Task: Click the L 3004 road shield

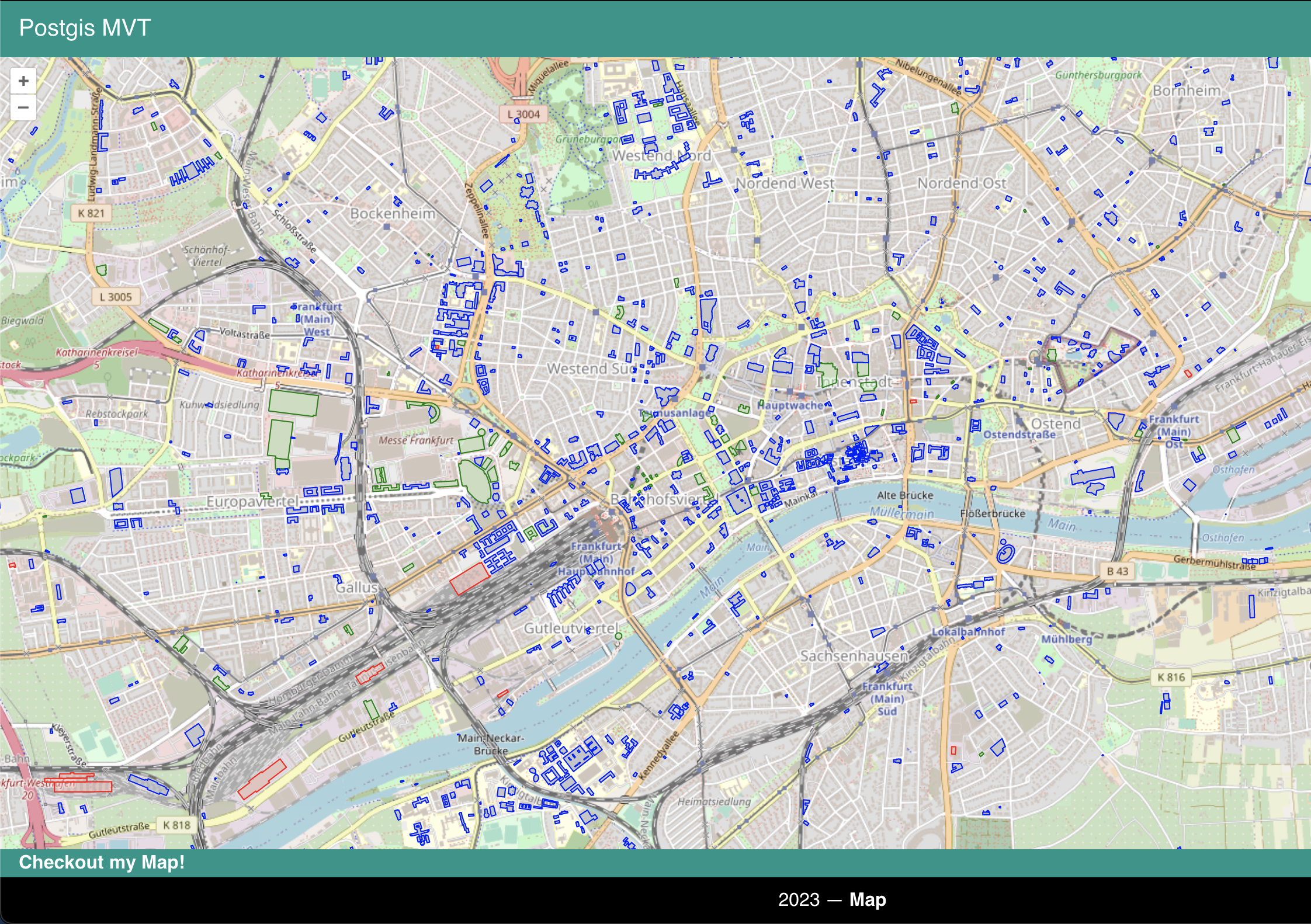Action: (x=523, y=114)
